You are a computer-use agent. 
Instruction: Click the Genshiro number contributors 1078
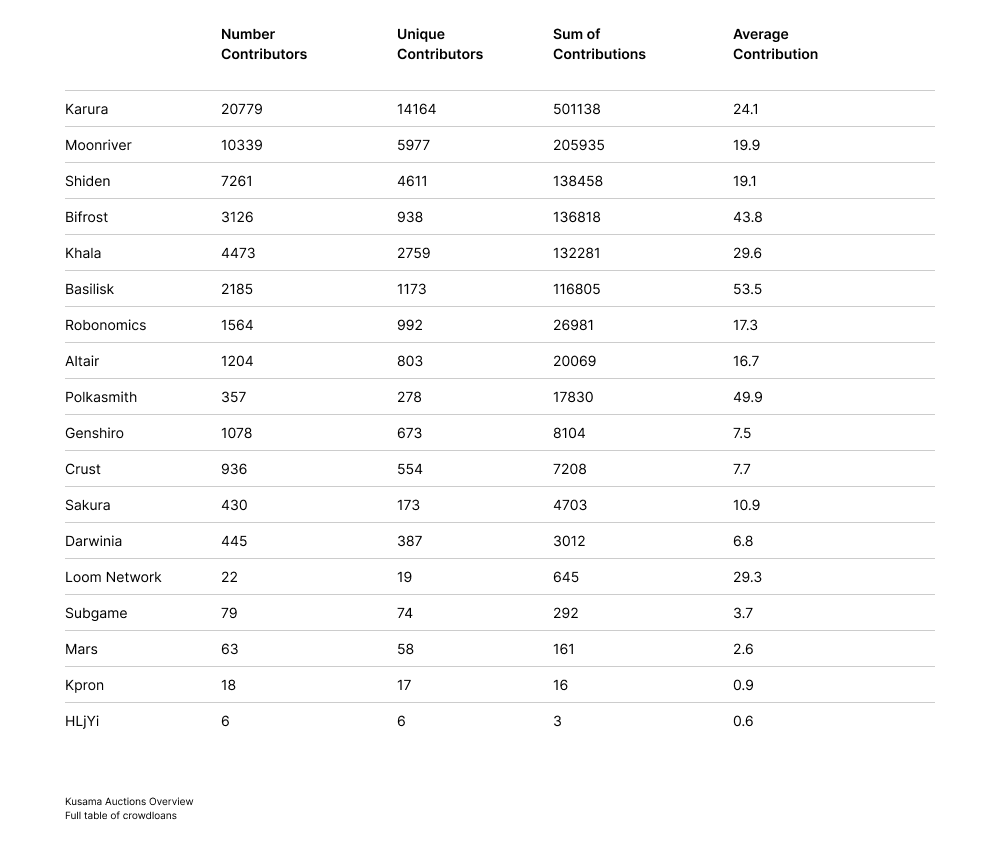[x=236, y=433]
